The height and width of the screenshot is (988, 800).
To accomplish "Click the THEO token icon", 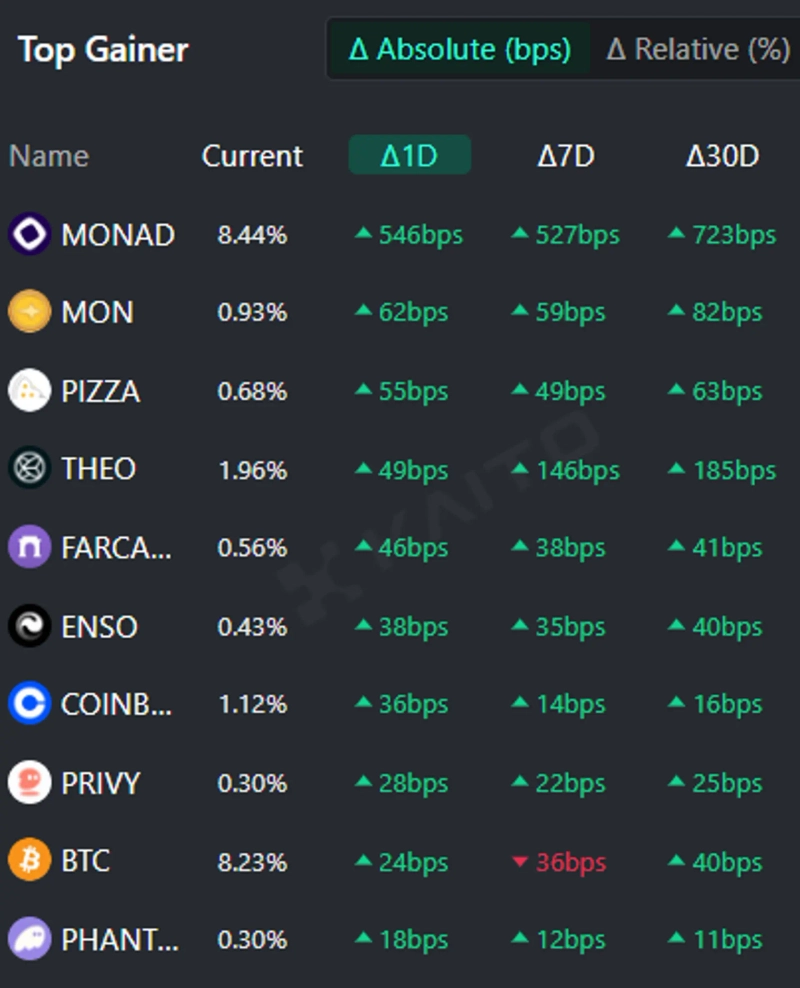I will (x=29, y=469).
